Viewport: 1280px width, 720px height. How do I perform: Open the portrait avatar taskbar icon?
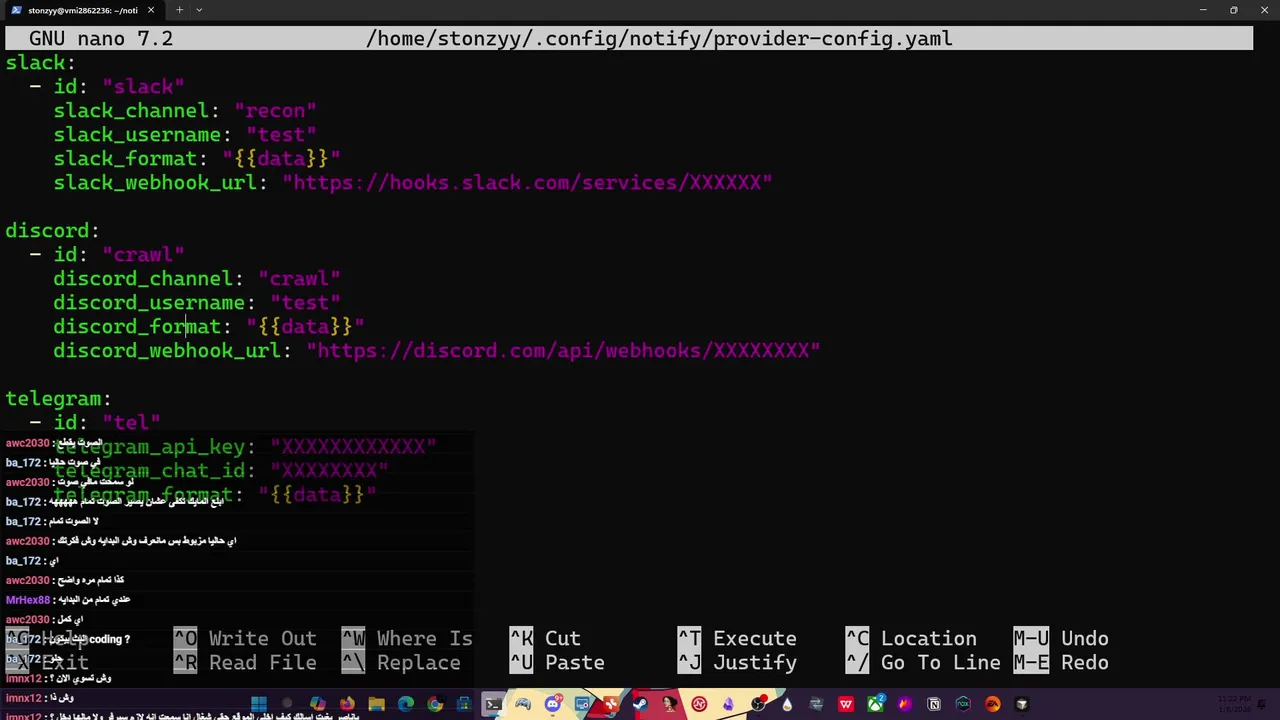point(670,704)
